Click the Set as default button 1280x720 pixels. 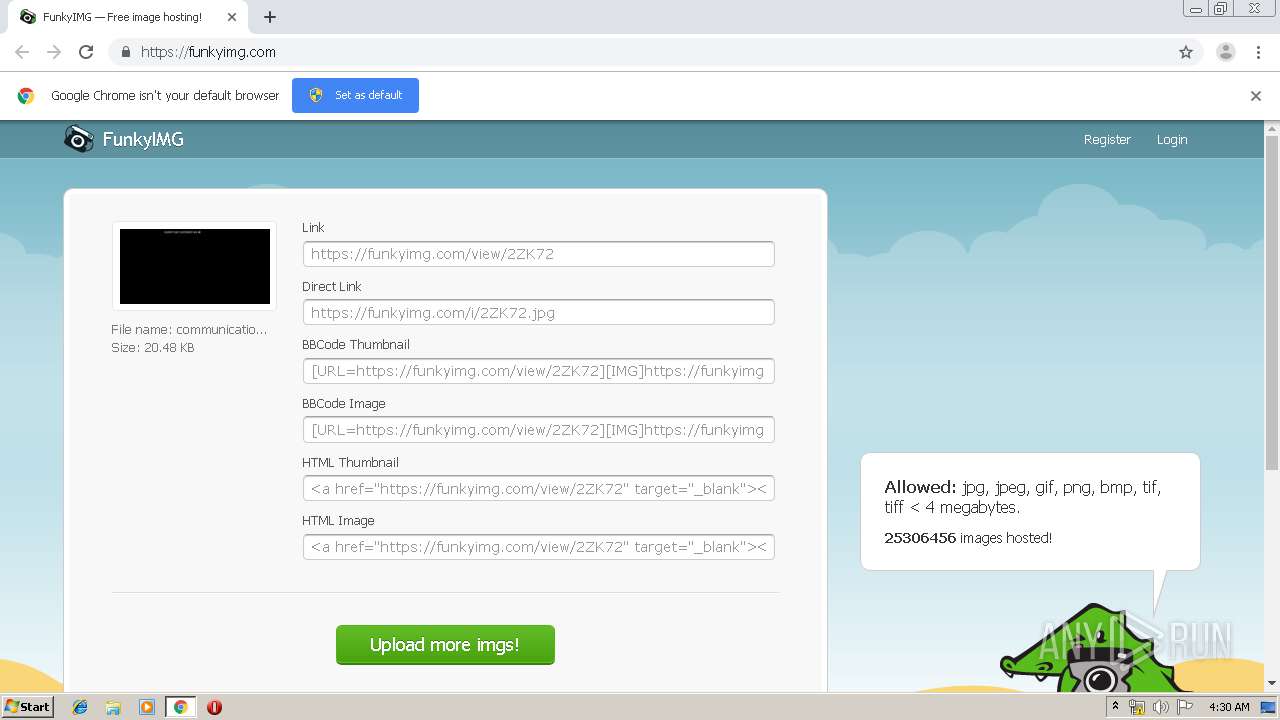(x=355, y=95)
